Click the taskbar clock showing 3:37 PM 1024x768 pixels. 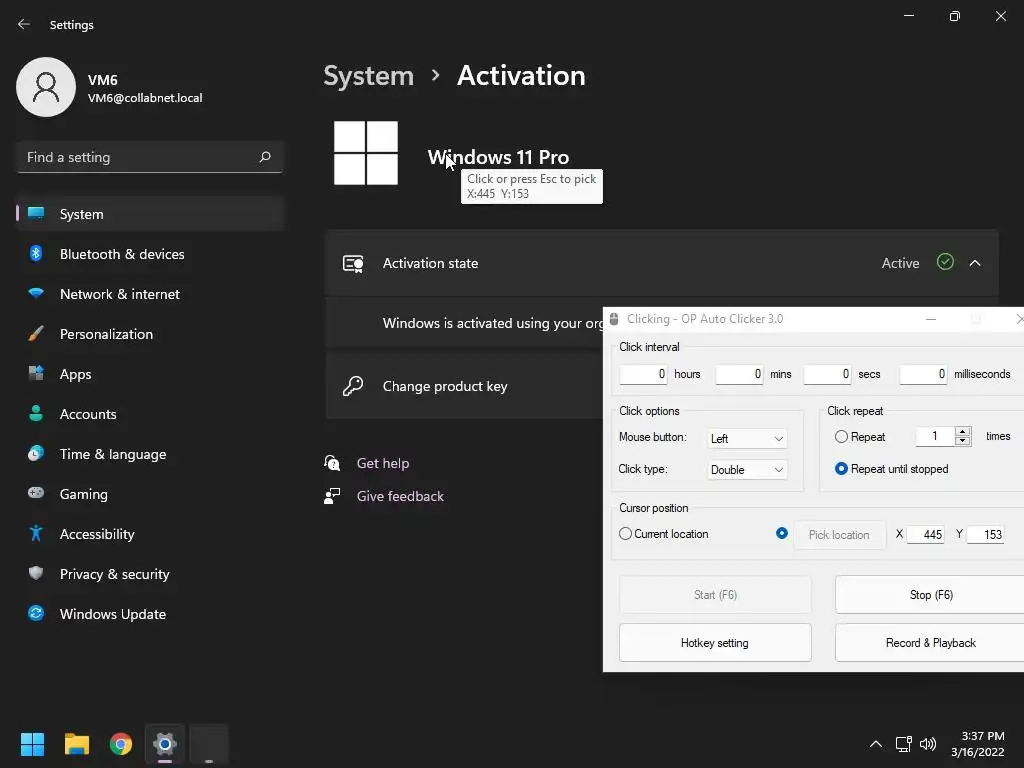click(978, 744)
